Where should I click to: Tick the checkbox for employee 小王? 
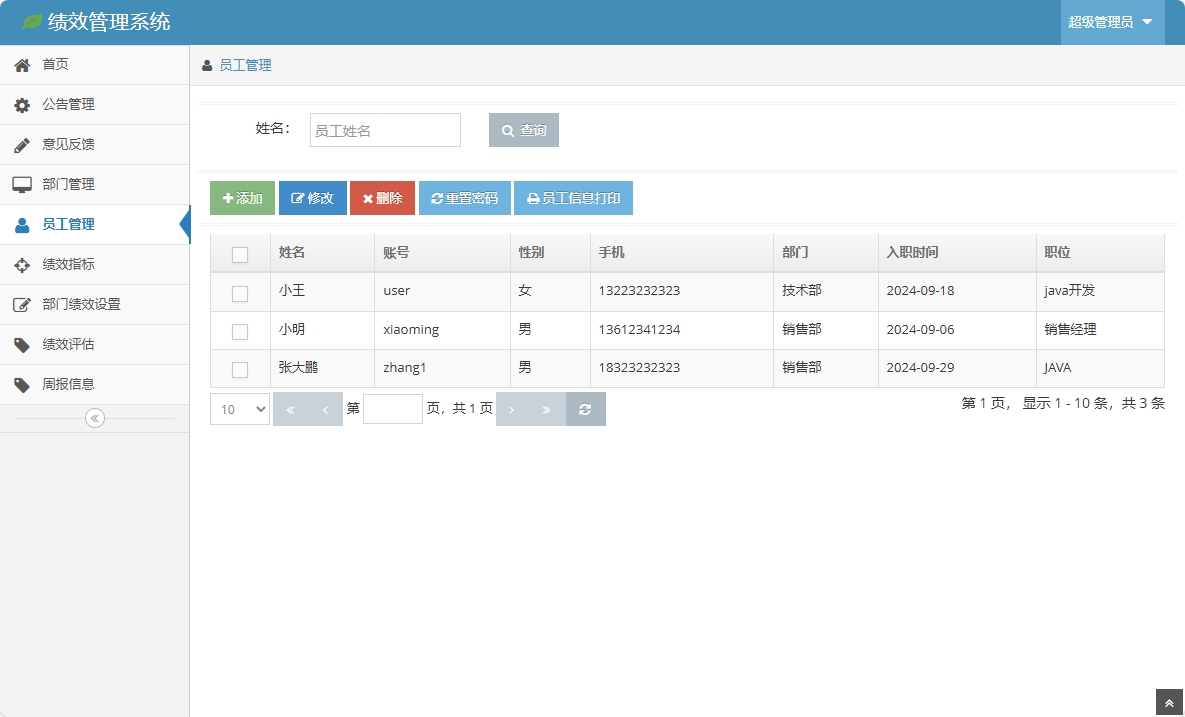[x=240, y=293]
